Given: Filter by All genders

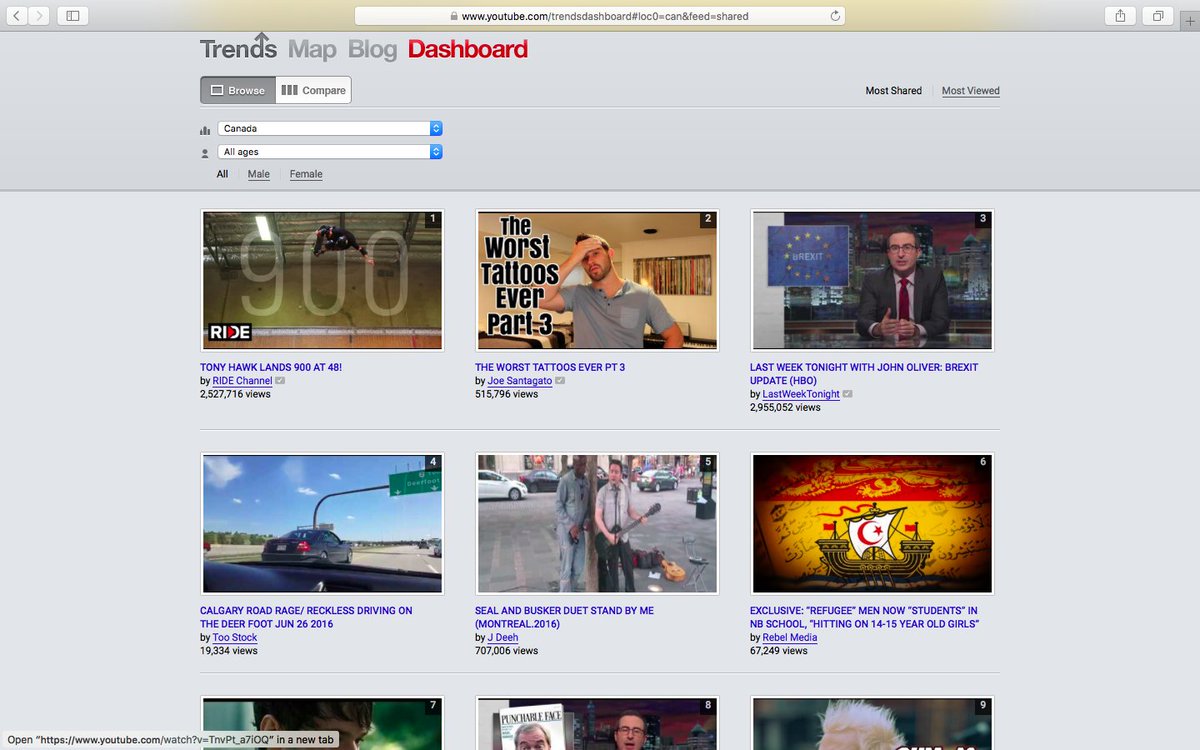Looking at the screenshot, I should pyautogui.click(x=222, y=174).
